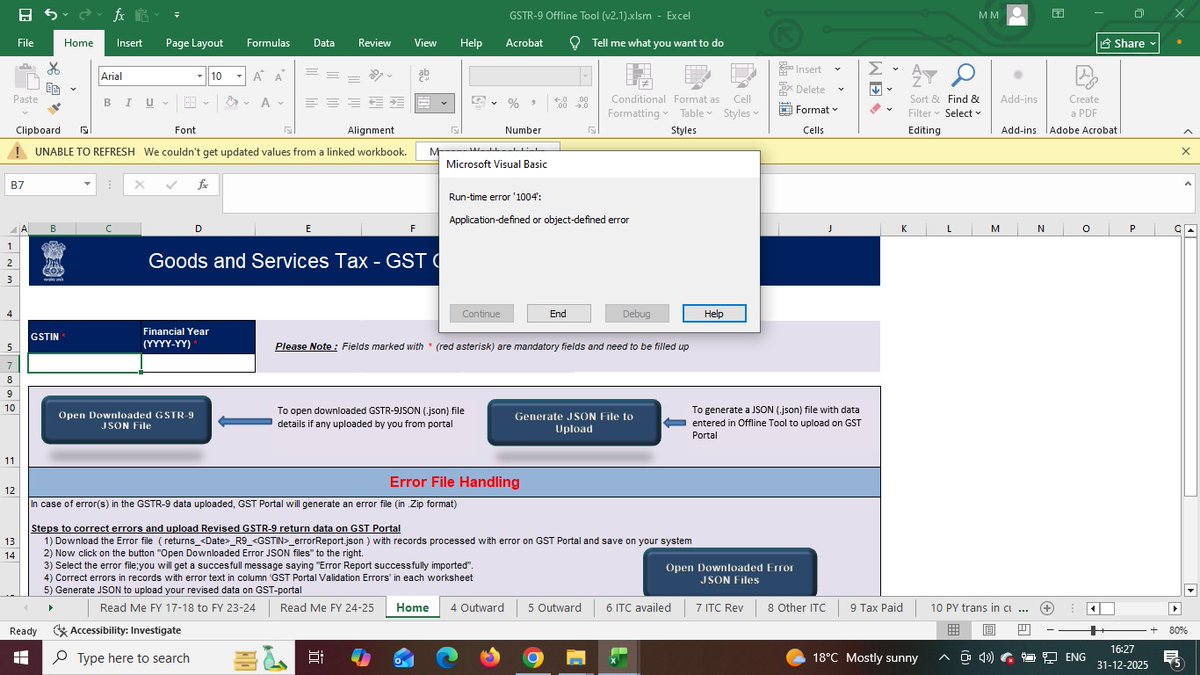Click Open Downloaded Error JSON Files button

730,573
